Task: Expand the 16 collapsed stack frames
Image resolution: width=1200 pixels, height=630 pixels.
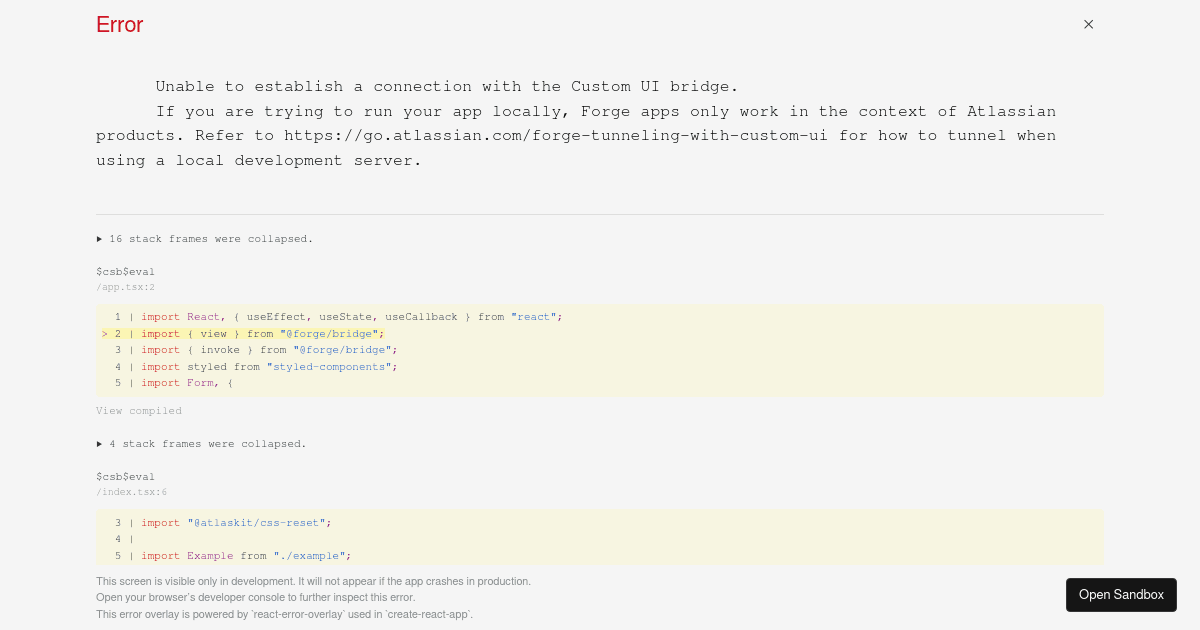Action: click(x=205, y=239)
